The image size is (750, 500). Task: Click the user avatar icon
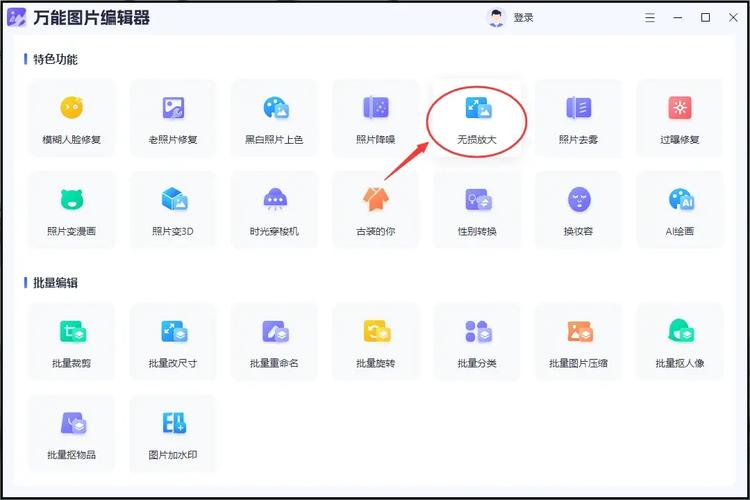point(496,18)
